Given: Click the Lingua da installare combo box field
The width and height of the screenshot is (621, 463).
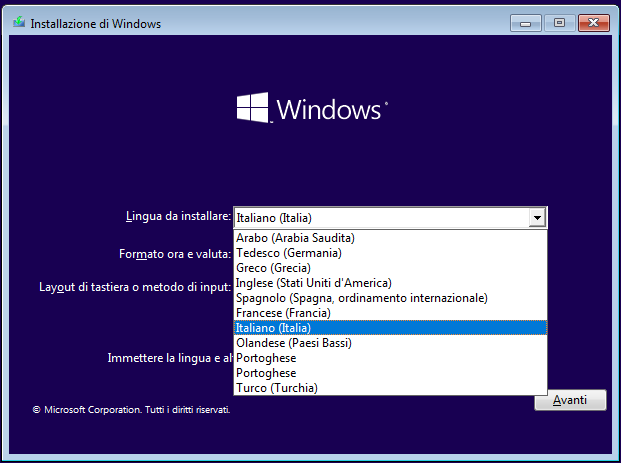Looking at the screenshot, I should click(x=390, y=218).
